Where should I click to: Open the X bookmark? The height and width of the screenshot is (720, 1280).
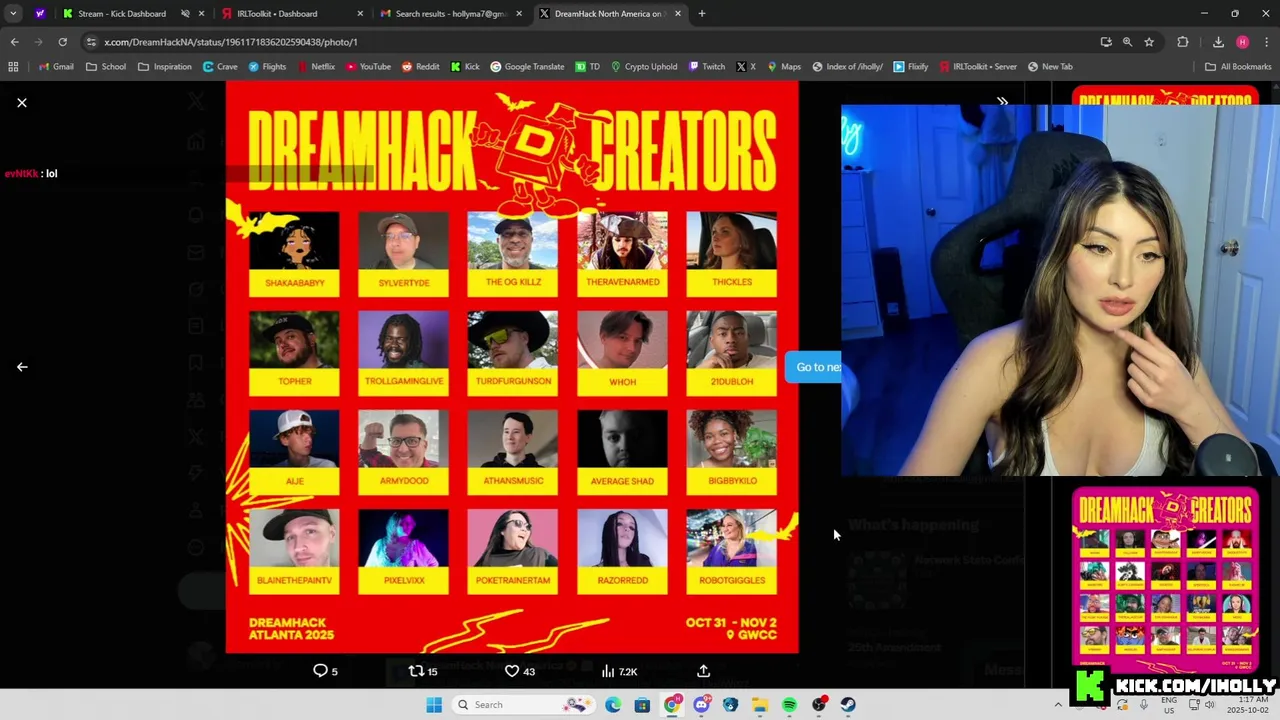[746, 67]
